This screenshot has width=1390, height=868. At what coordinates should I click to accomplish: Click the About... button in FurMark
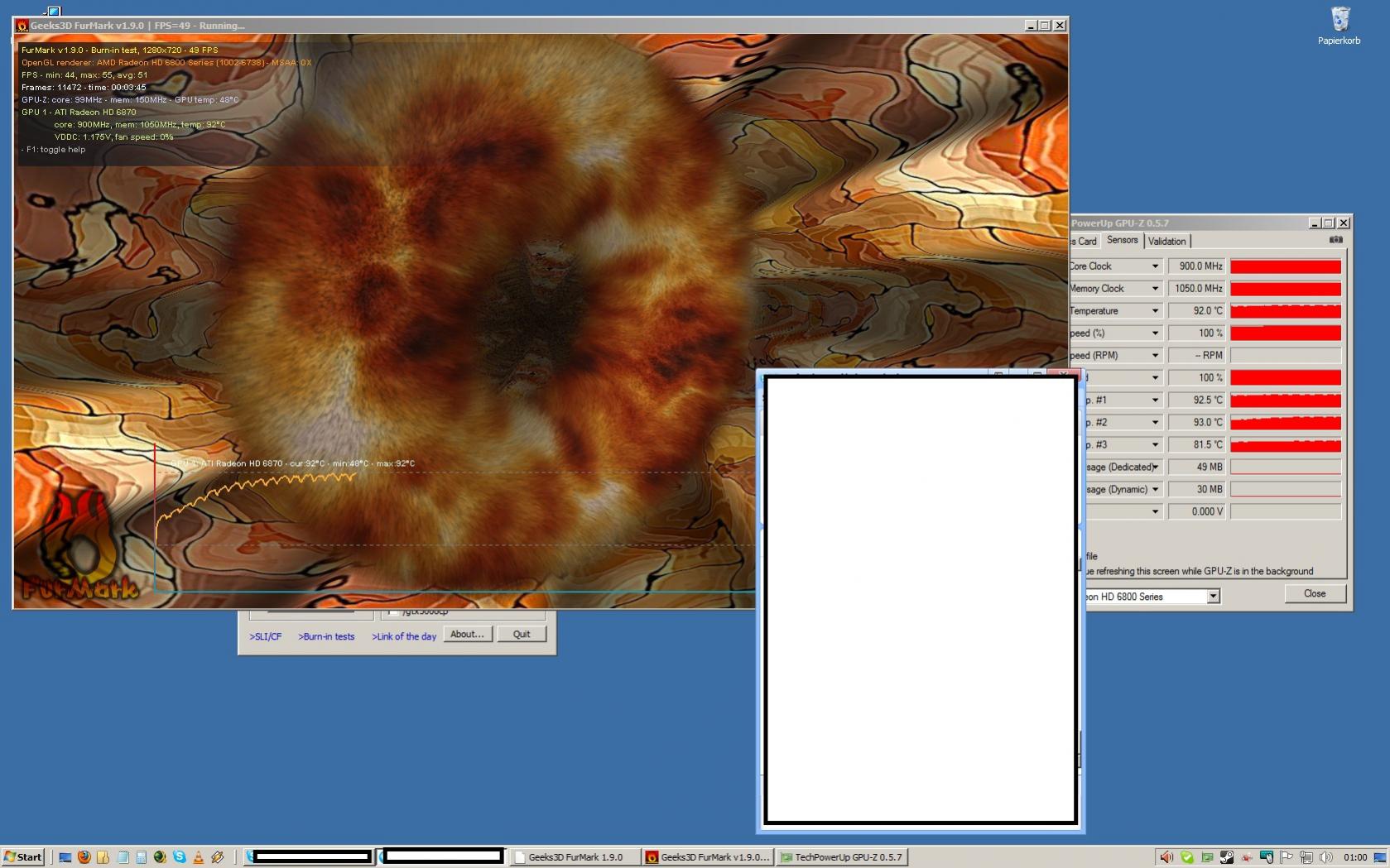pyautogui.click(x=468, y=635)
